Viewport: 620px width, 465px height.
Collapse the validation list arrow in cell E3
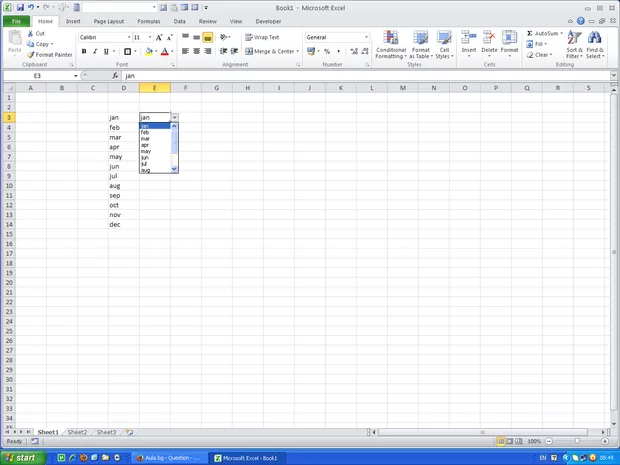click(174, 117)
